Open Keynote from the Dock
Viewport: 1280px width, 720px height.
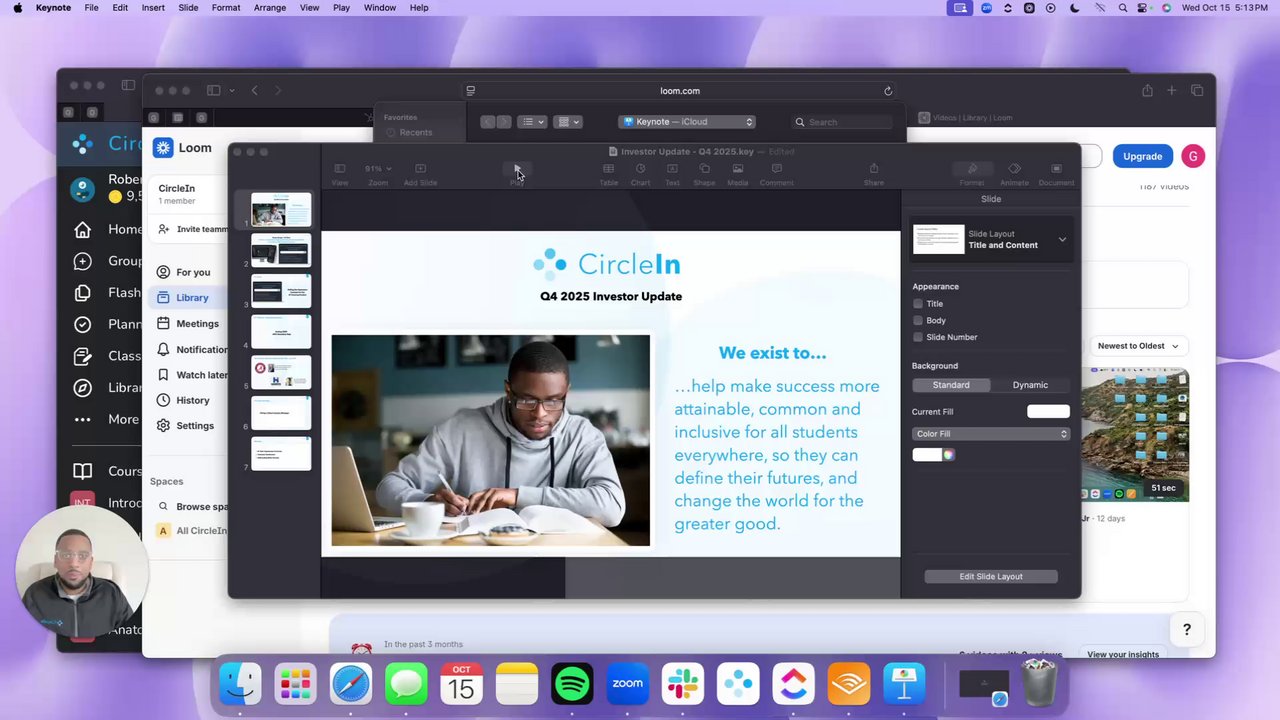click(x=904, y=684)
